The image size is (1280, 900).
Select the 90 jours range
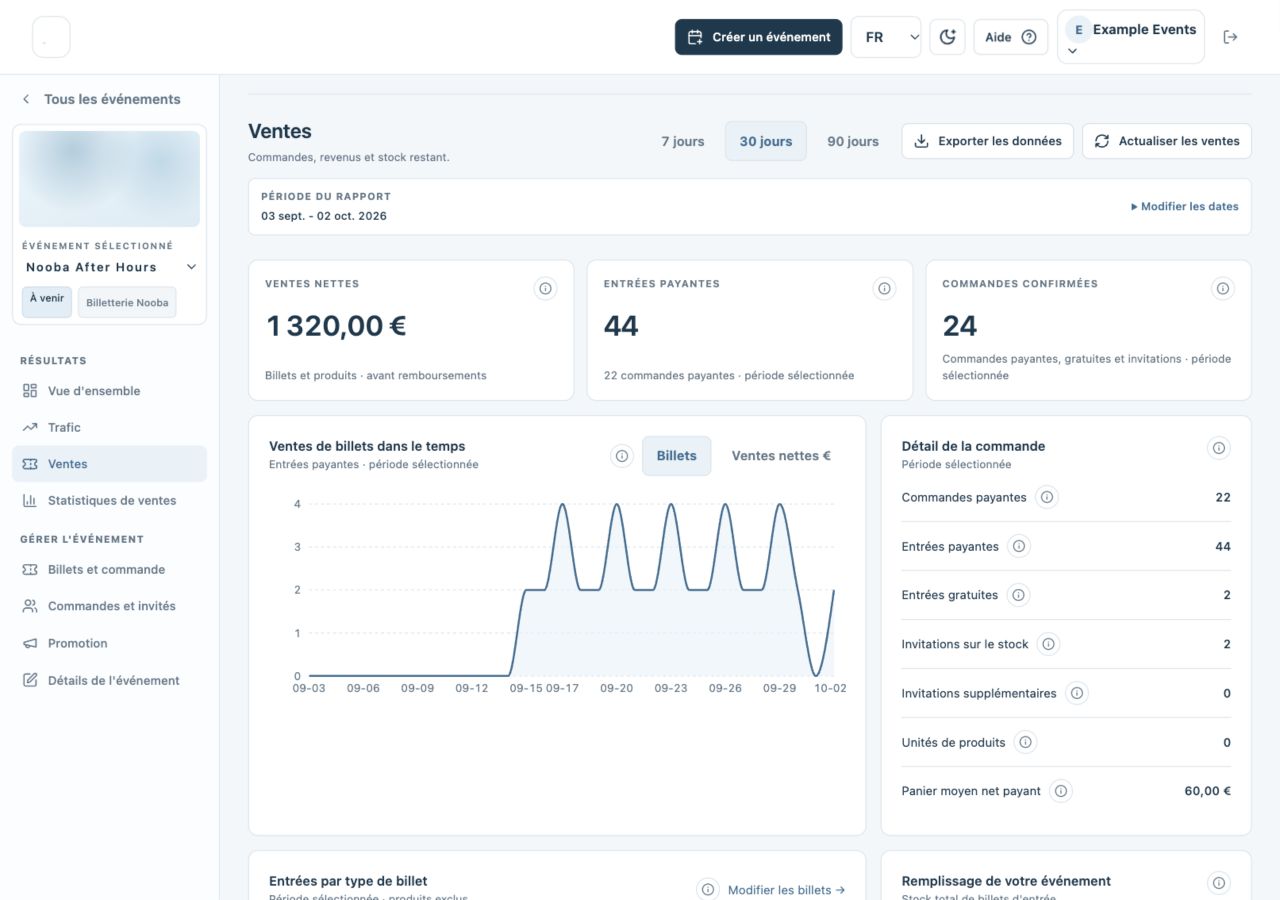coord(853,141)
